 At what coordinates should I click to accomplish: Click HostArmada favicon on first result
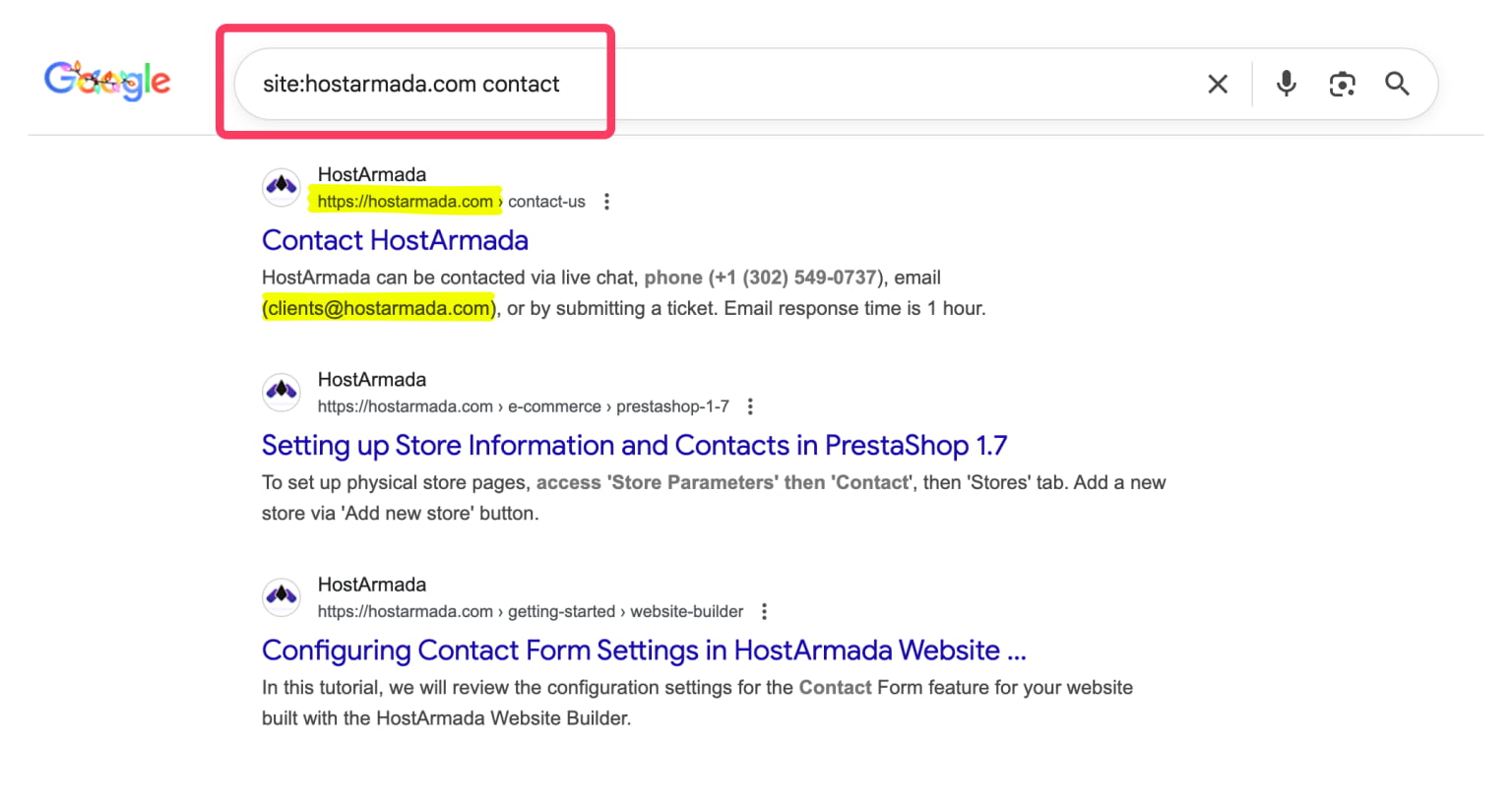point(282,187)
